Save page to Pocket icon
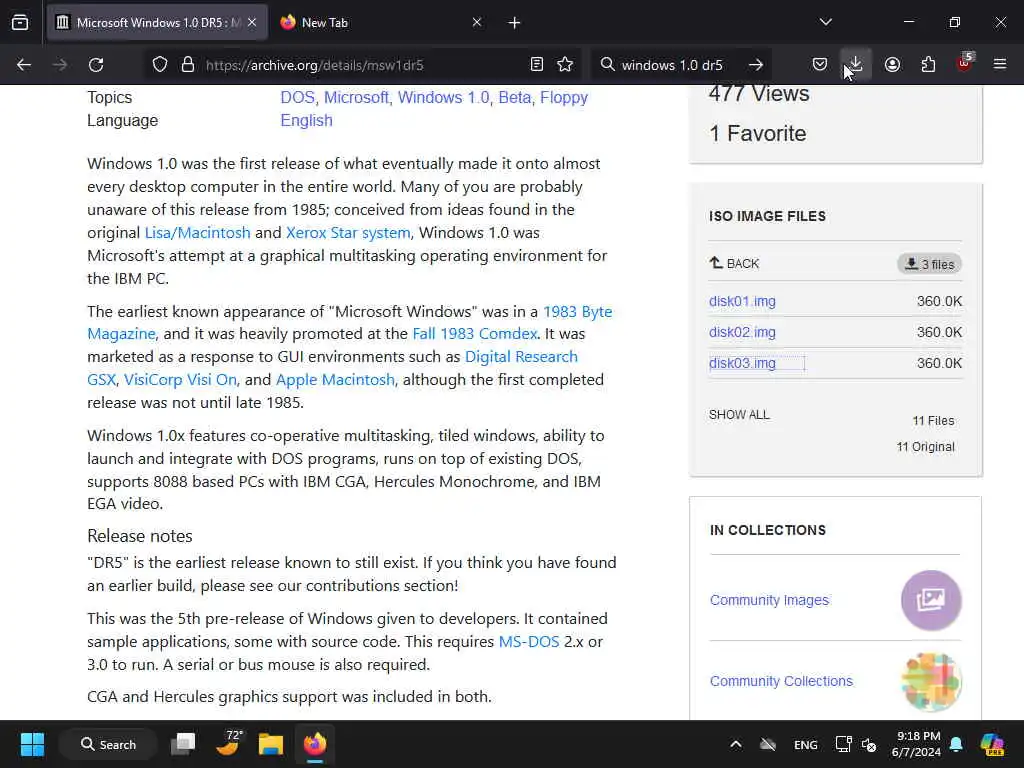The height and width of the screenshot is (768, 1024). (820, 64)
